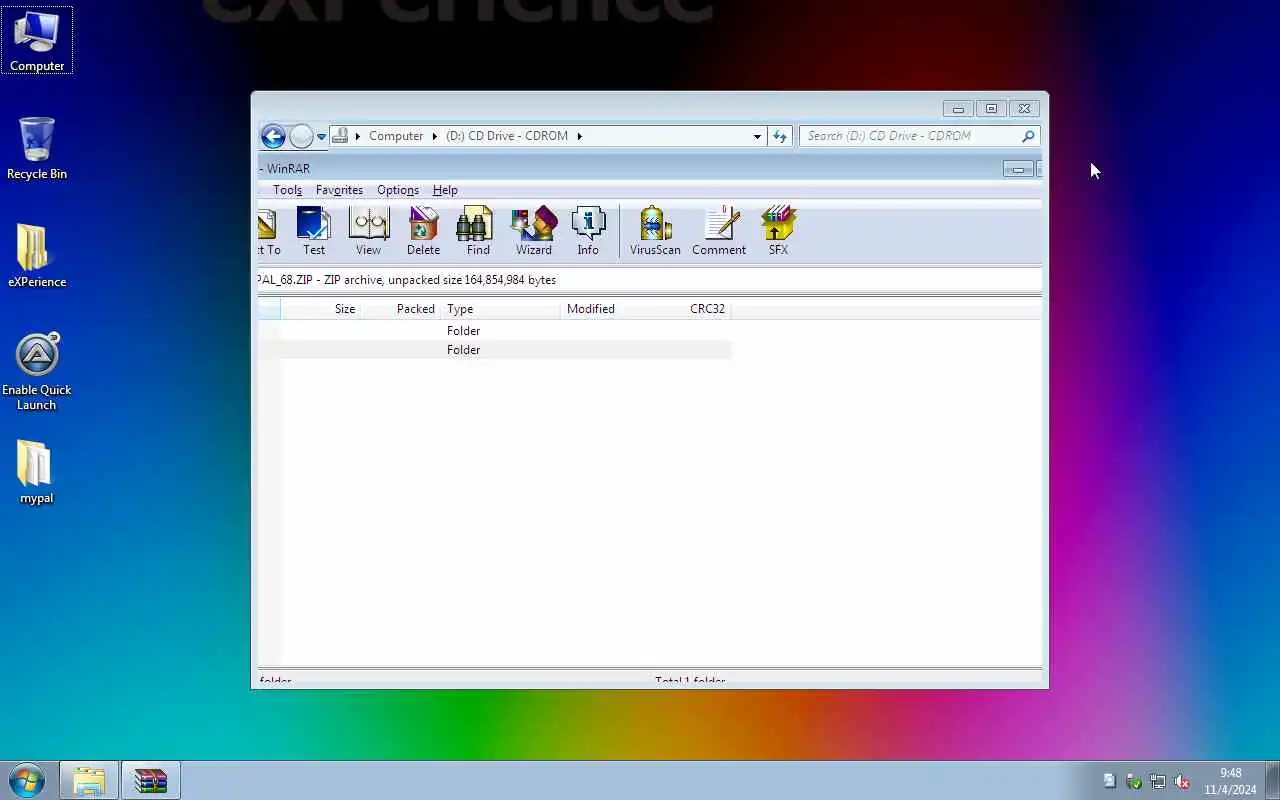The image size is (1280, 800).
Task: Click the safely remove hardware tray icon
Action: pos(1134,781)
